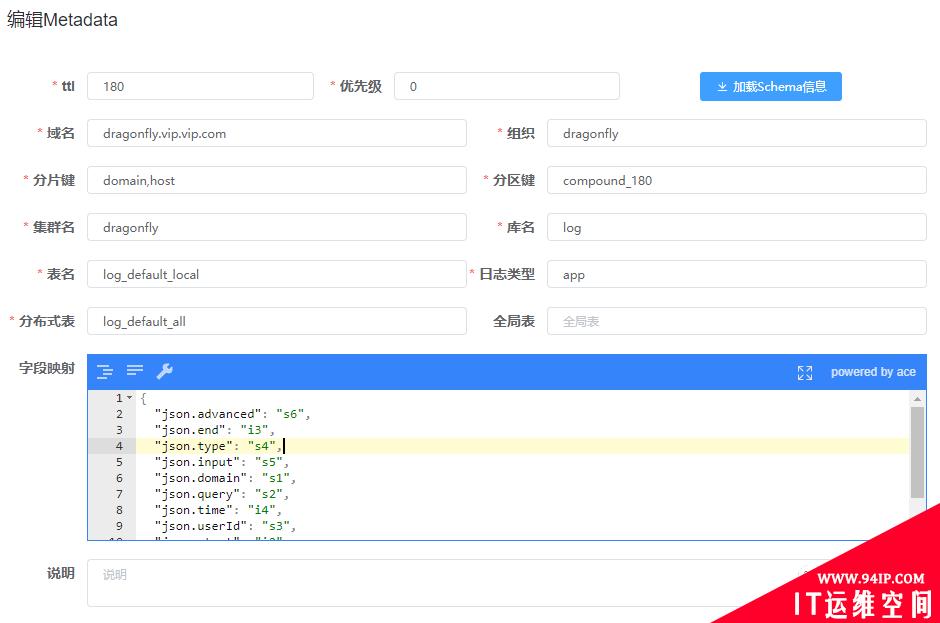Click the editor scrollbar up arrow
Image resolution: width=940 pixels, height=623 pixels.
coord(917,399)
